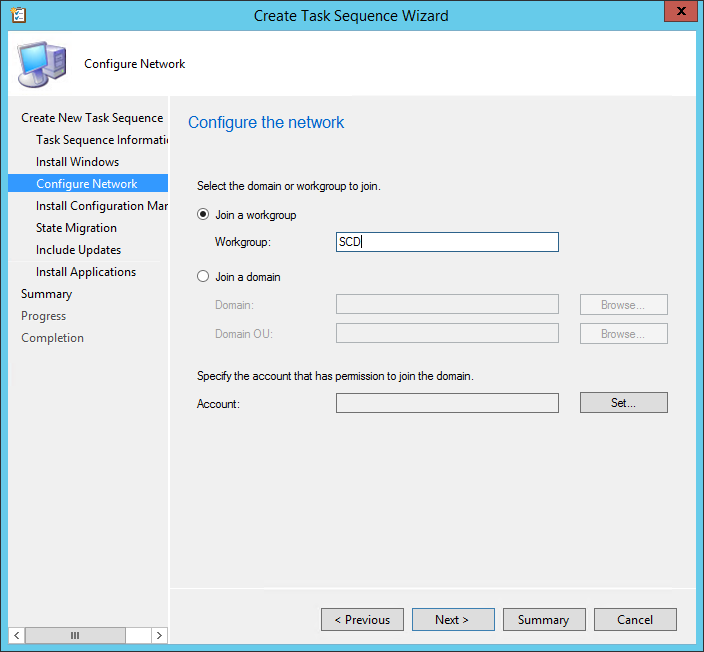Click the Summary button at bottom
Screen dimensions: 704x652
pyautogui.click(x=543, y=620)
